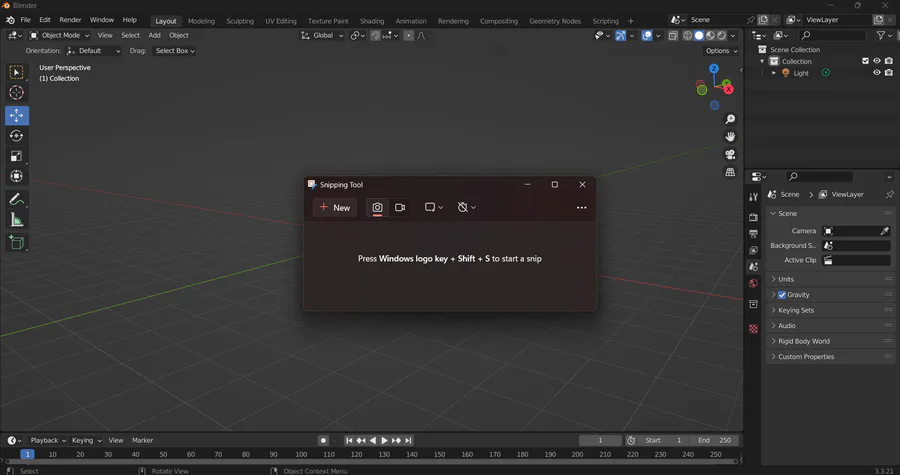
Task: Toggle the show overlays button in the header
Action: (647, 36)
